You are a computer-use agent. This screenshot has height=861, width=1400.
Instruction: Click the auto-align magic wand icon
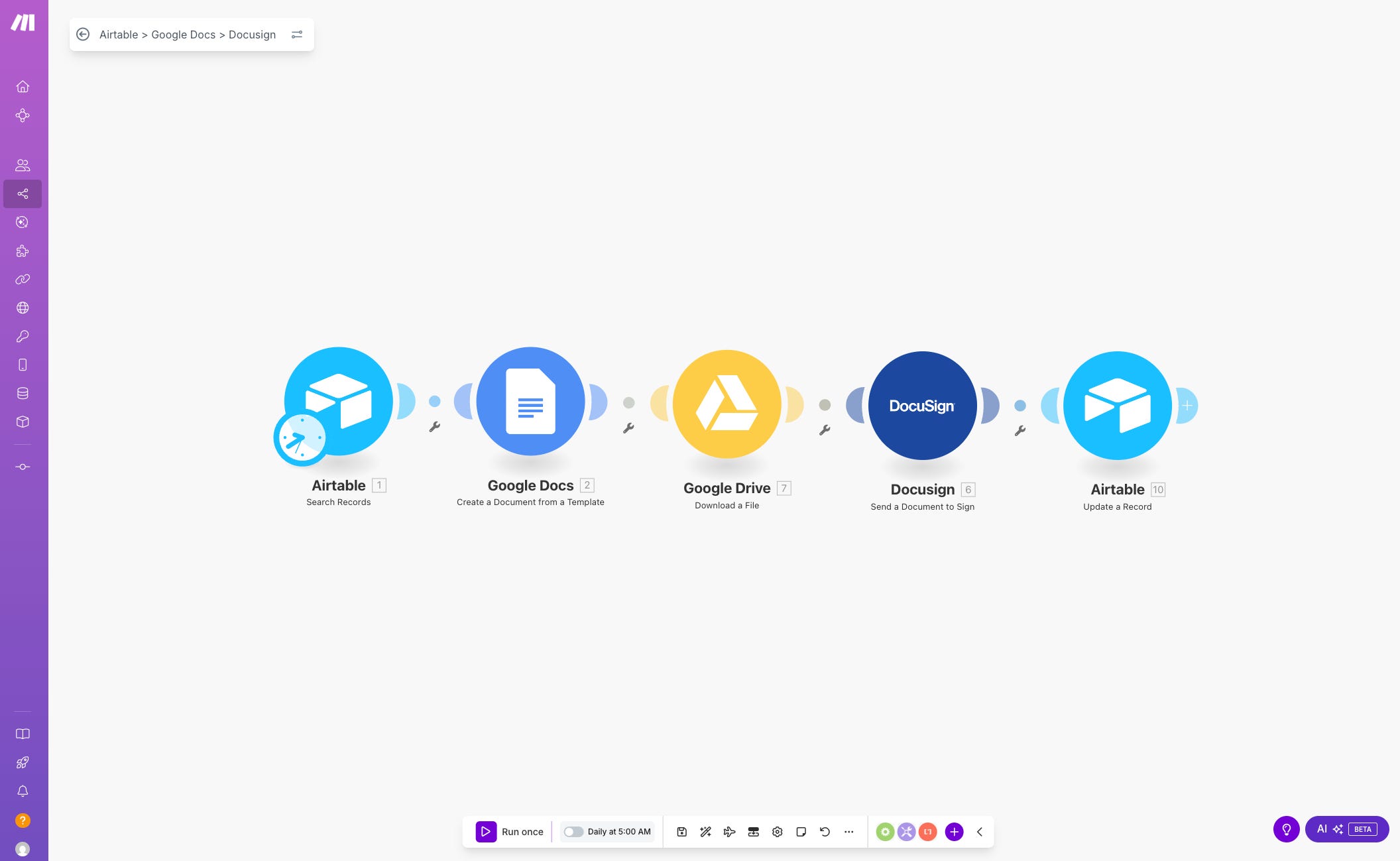pos(705,831)
